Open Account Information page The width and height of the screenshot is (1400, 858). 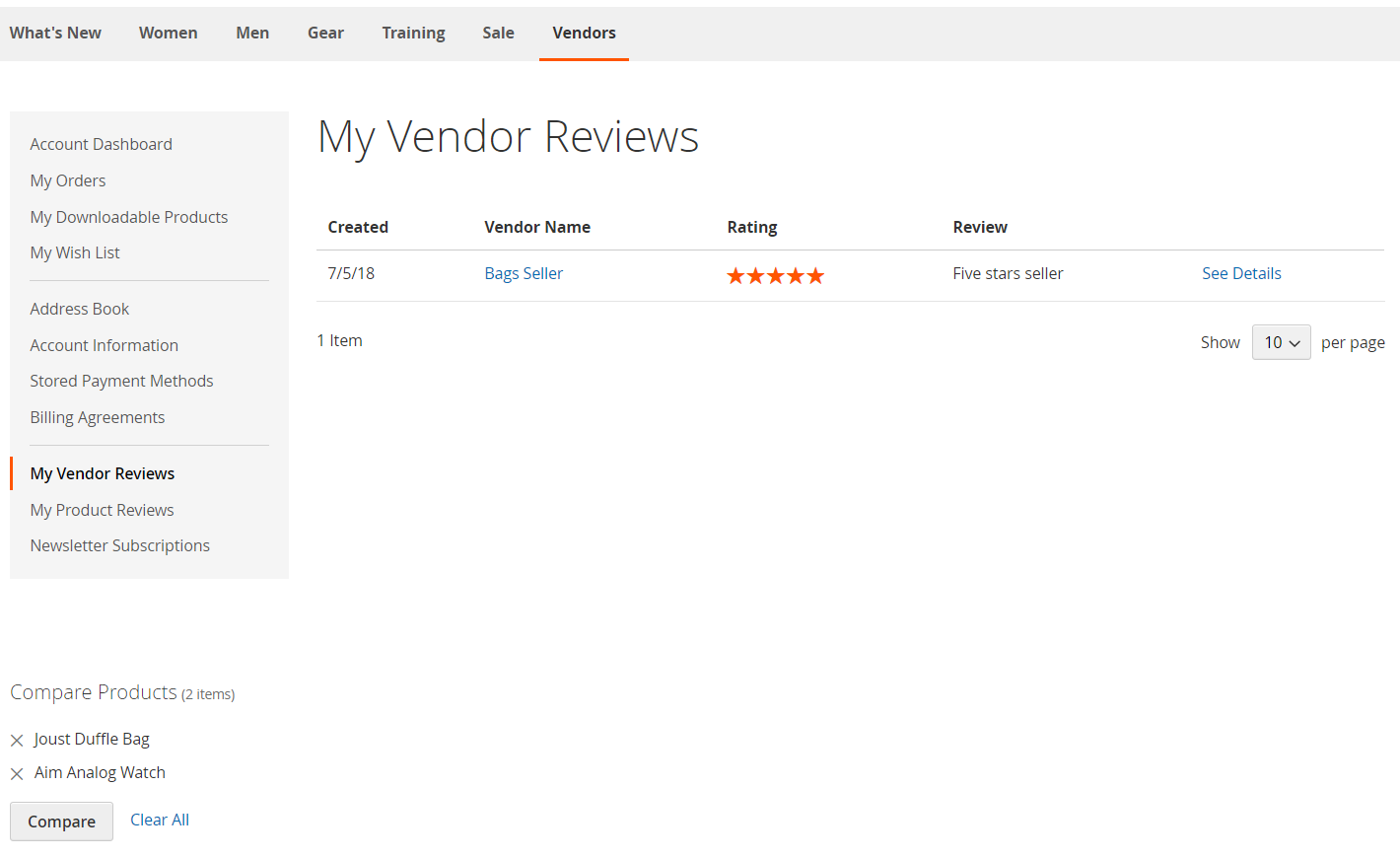coord(104,345)
